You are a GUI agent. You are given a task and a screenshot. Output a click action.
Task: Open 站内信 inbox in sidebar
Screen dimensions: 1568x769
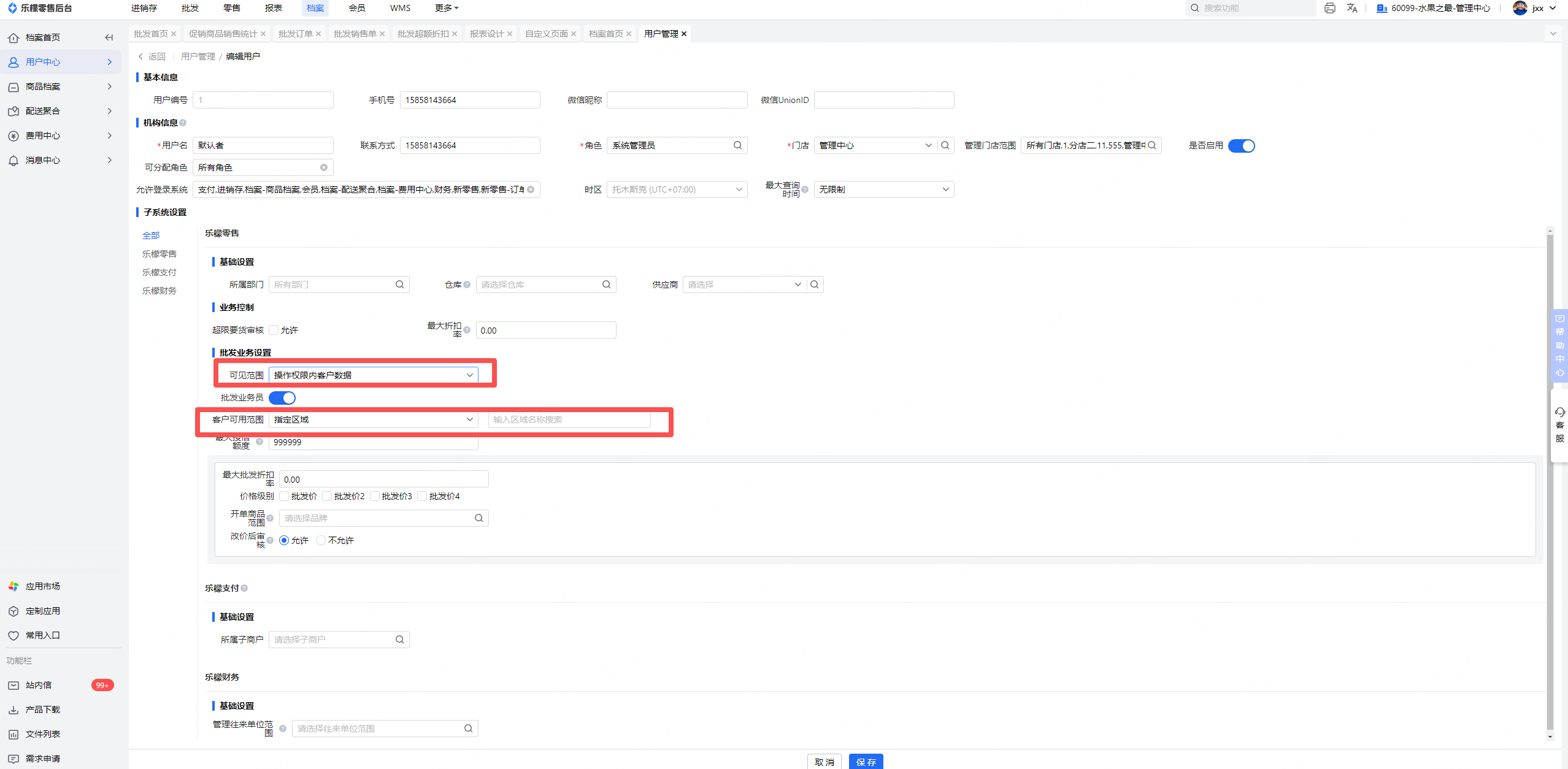coord(38,685)
